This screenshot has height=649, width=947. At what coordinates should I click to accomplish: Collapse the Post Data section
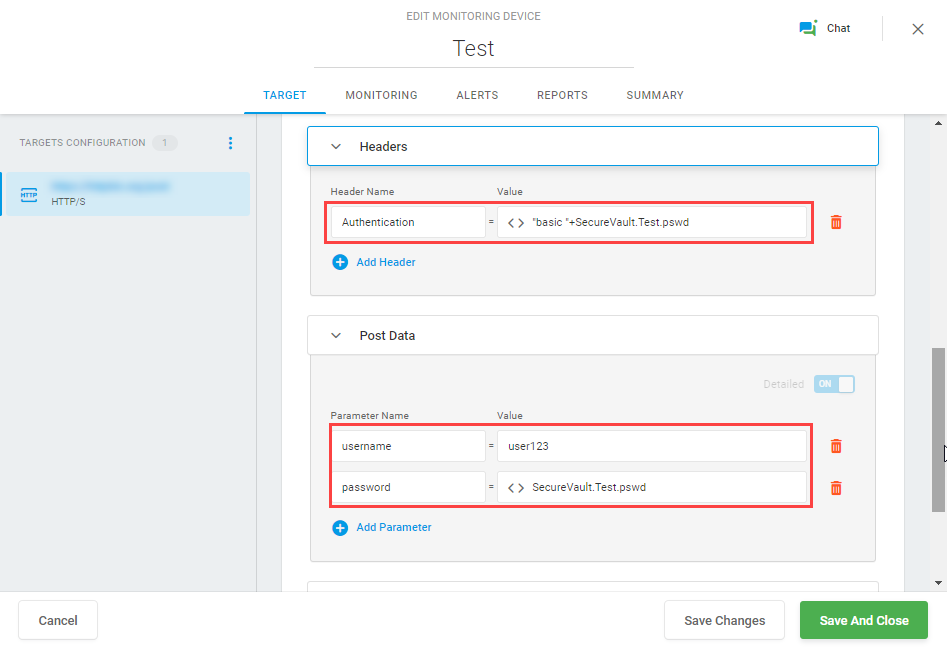click(336, 336)
